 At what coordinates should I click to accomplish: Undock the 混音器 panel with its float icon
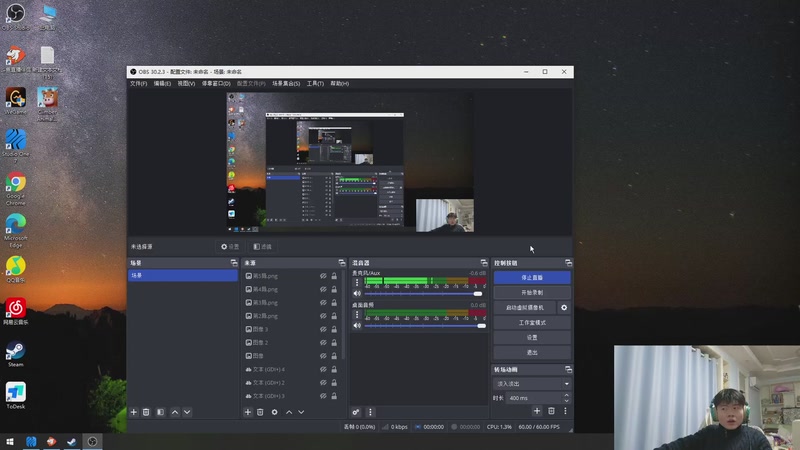(484, 263)
